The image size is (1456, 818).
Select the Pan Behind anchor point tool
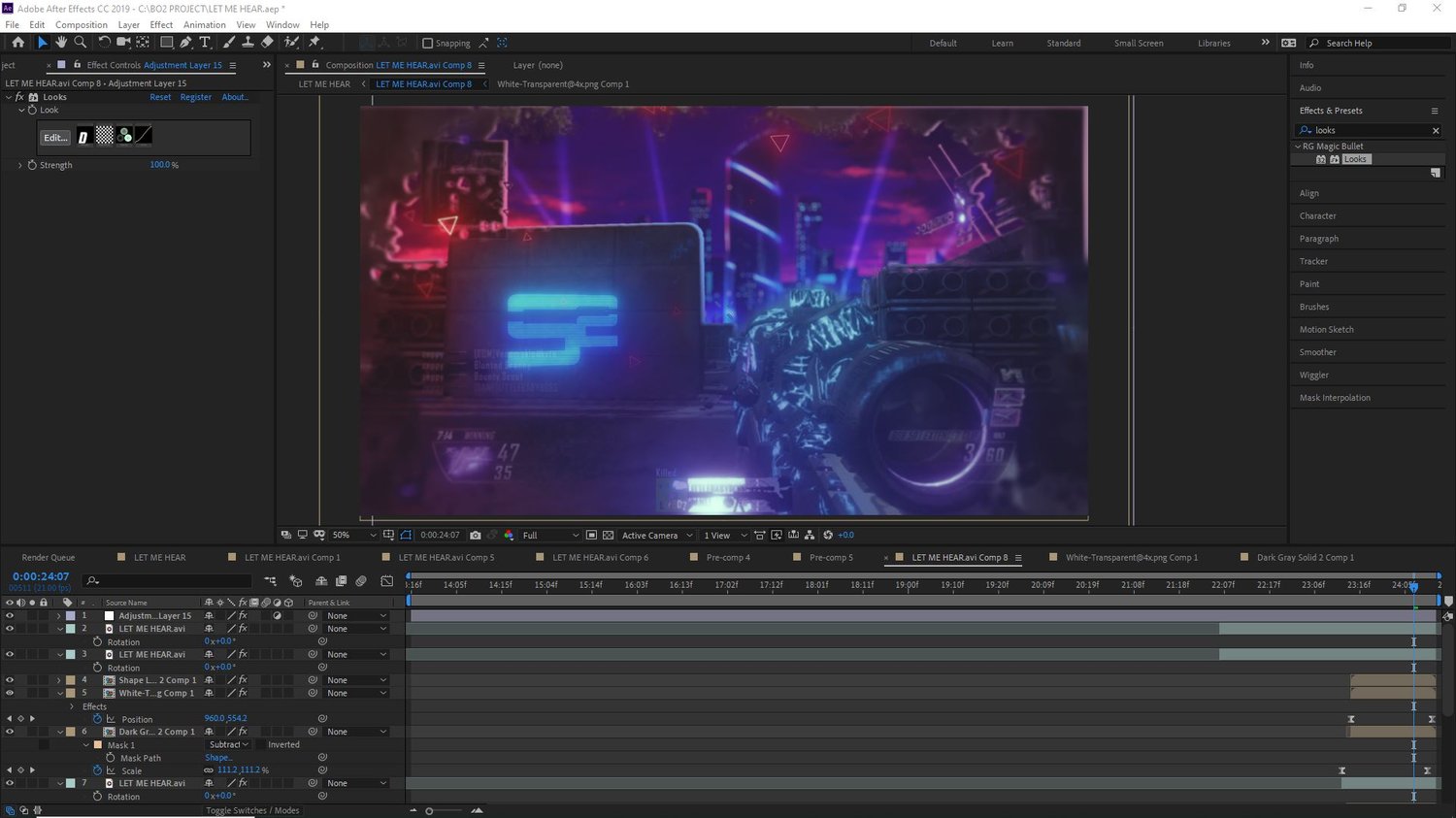click(x=143, y=43)
